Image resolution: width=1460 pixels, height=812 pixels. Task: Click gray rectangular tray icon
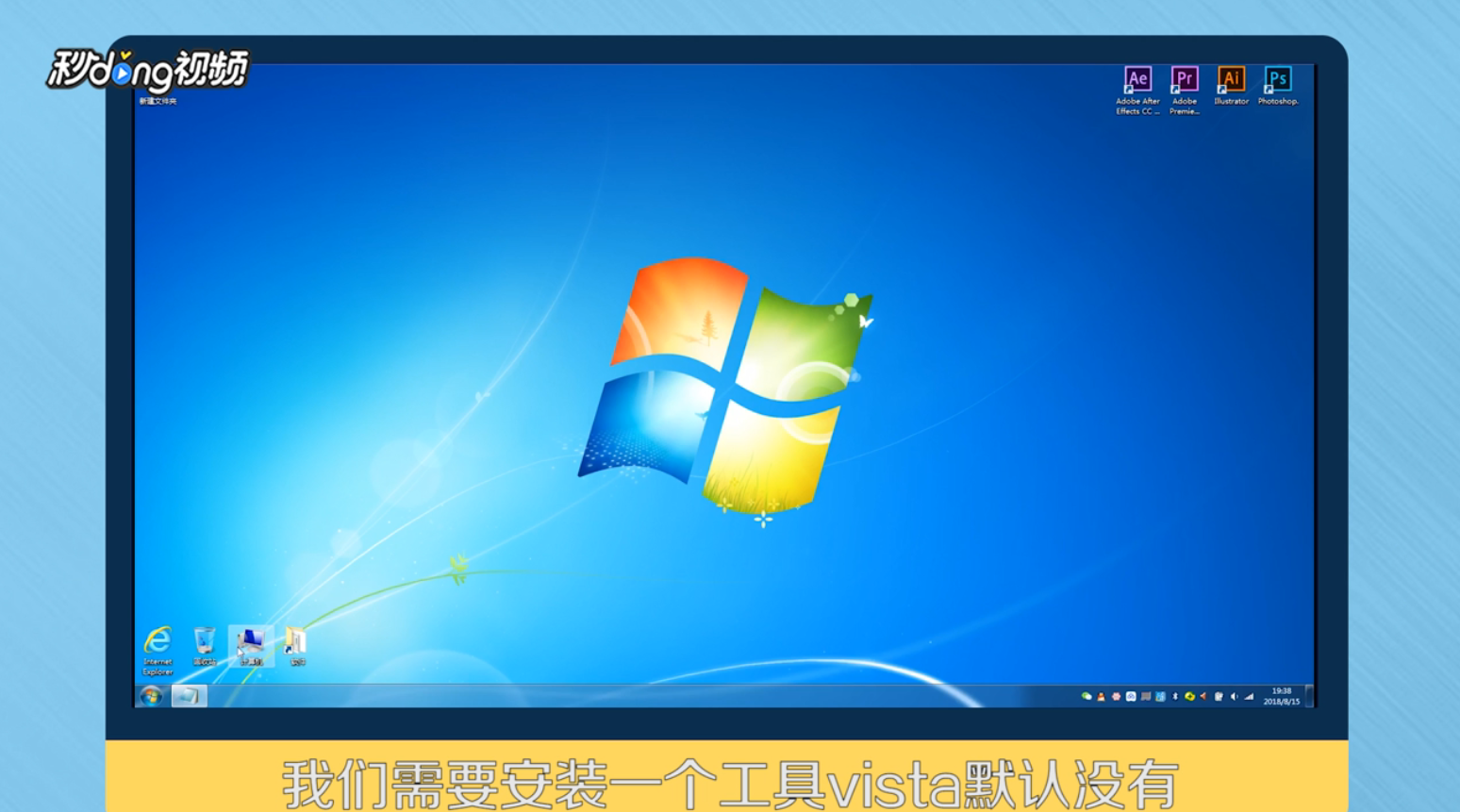coord(1146,696)
